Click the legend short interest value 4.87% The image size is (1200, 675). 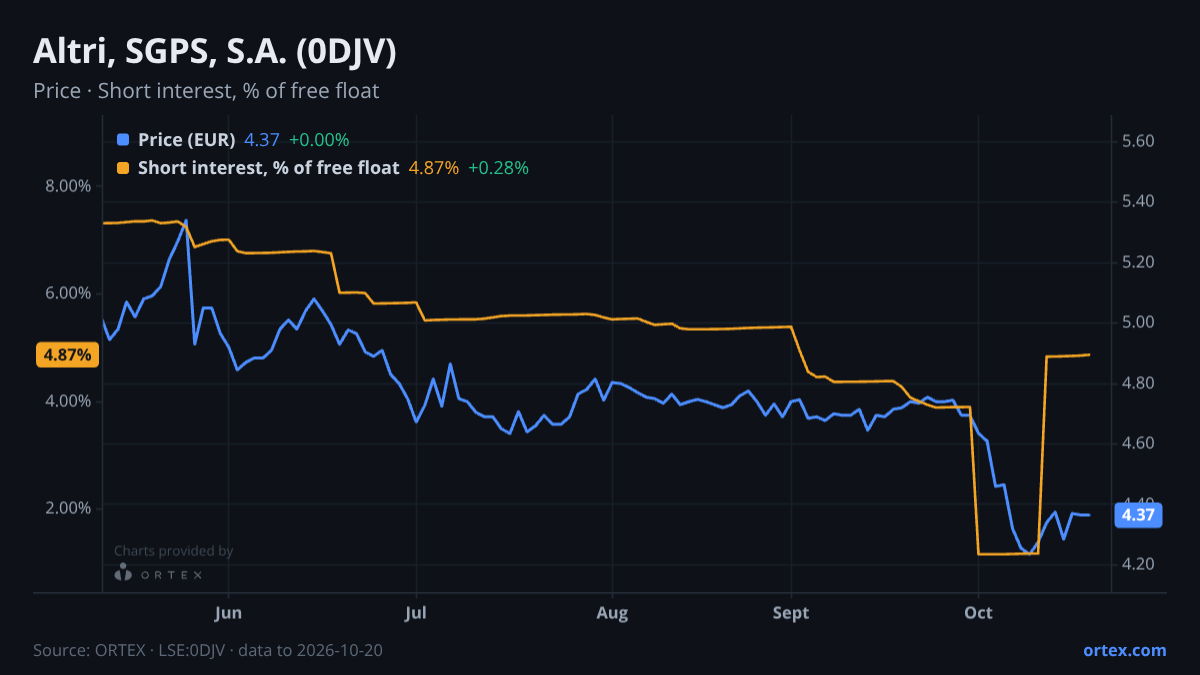[x=434, y=168]
